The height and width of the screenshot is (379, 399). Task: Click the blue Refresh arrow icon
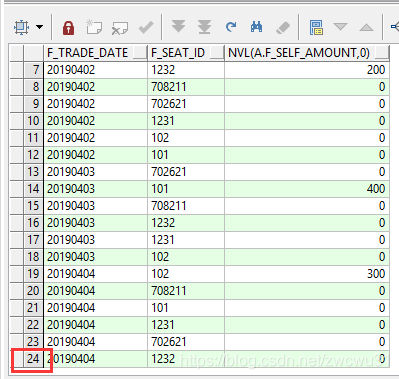point(231,27)
